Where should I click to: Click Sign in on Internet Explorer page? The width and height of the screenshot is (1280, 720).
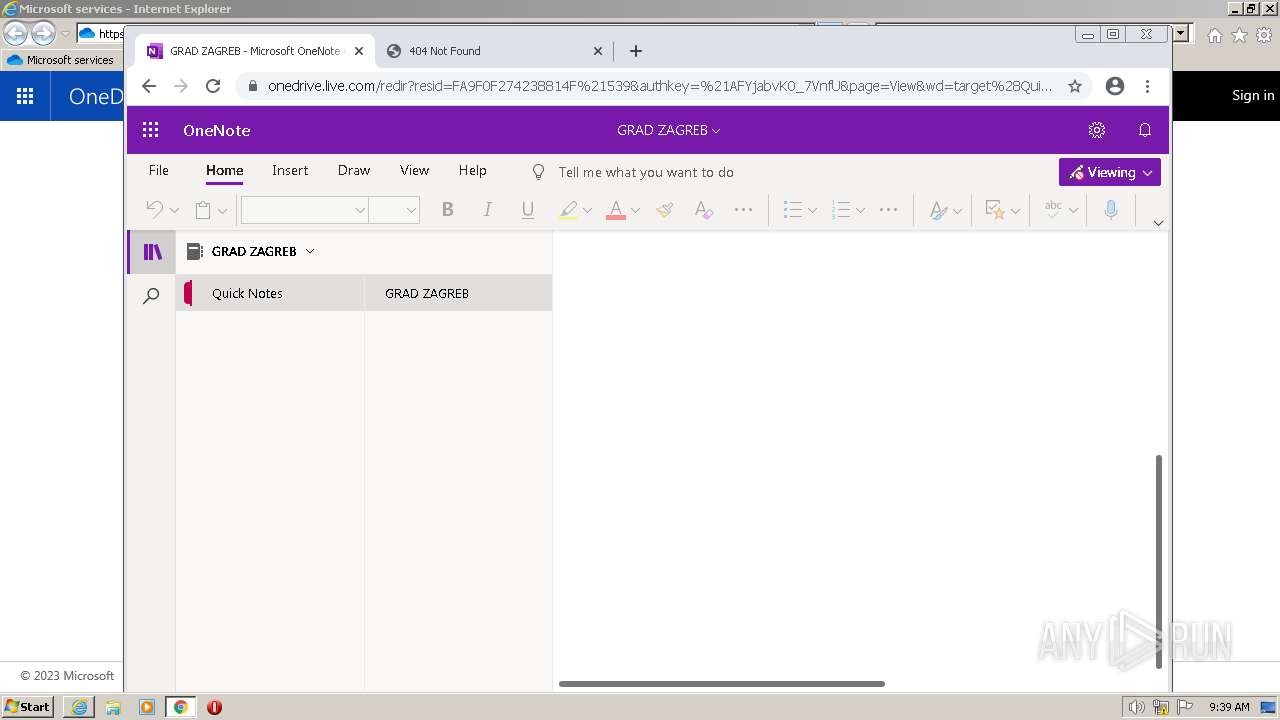click(x=1253, y=95)
